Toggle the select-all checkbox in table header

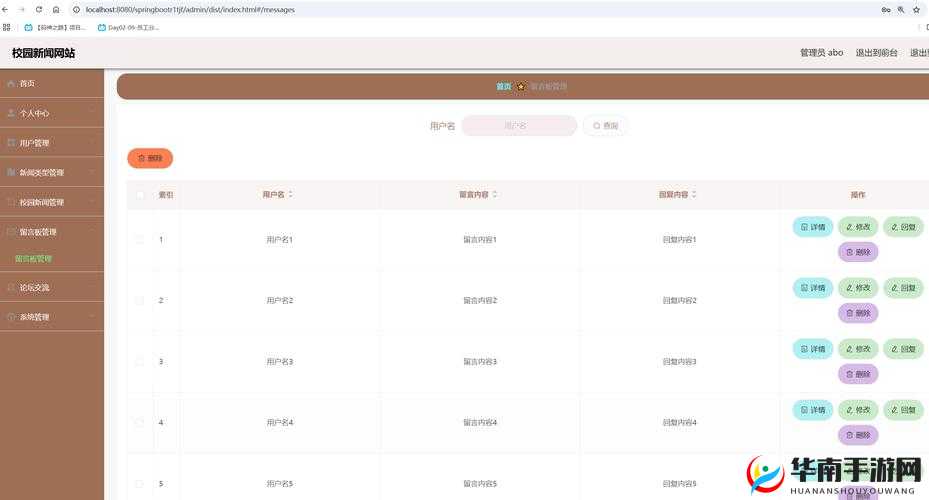click(x=140, y=195)
